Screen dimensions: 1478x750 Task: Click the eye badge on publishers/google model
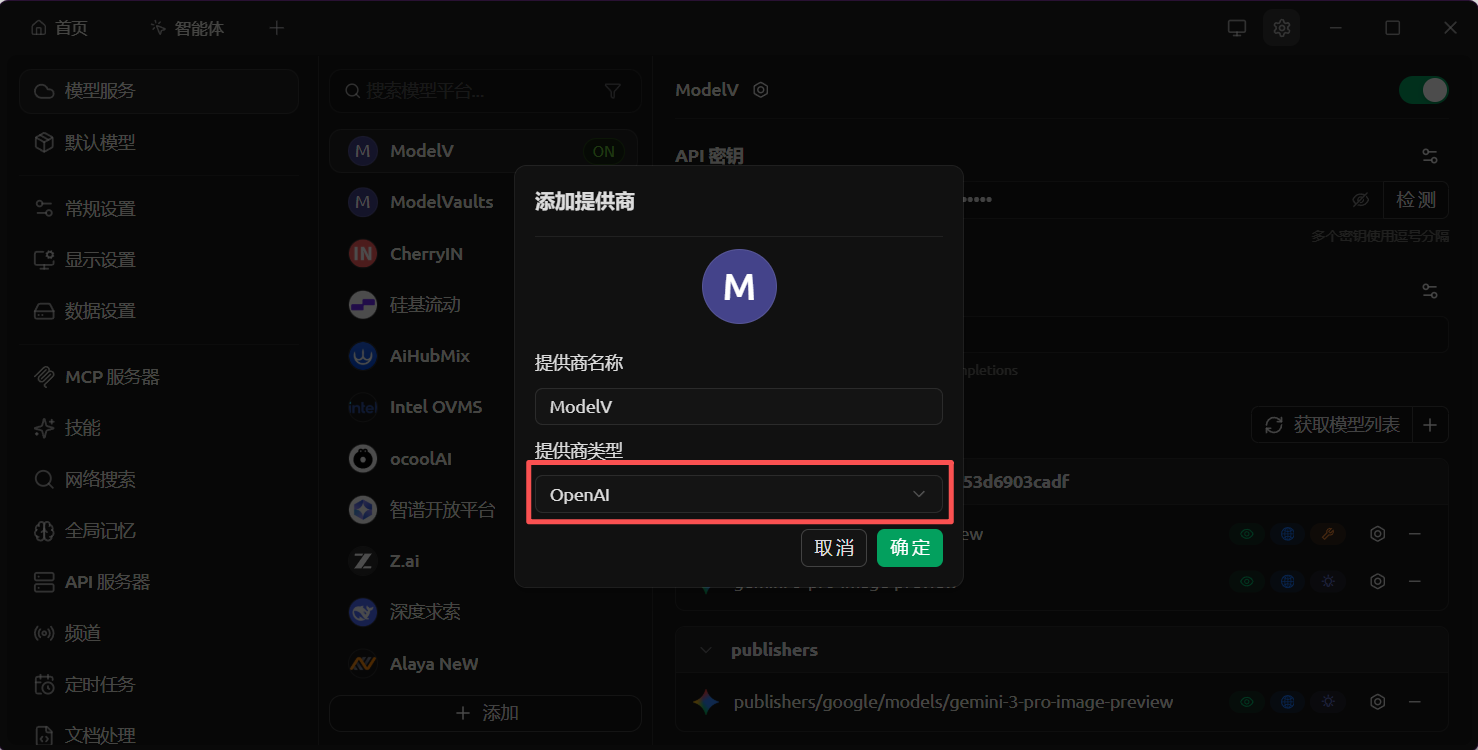(x=1247, y=702)
